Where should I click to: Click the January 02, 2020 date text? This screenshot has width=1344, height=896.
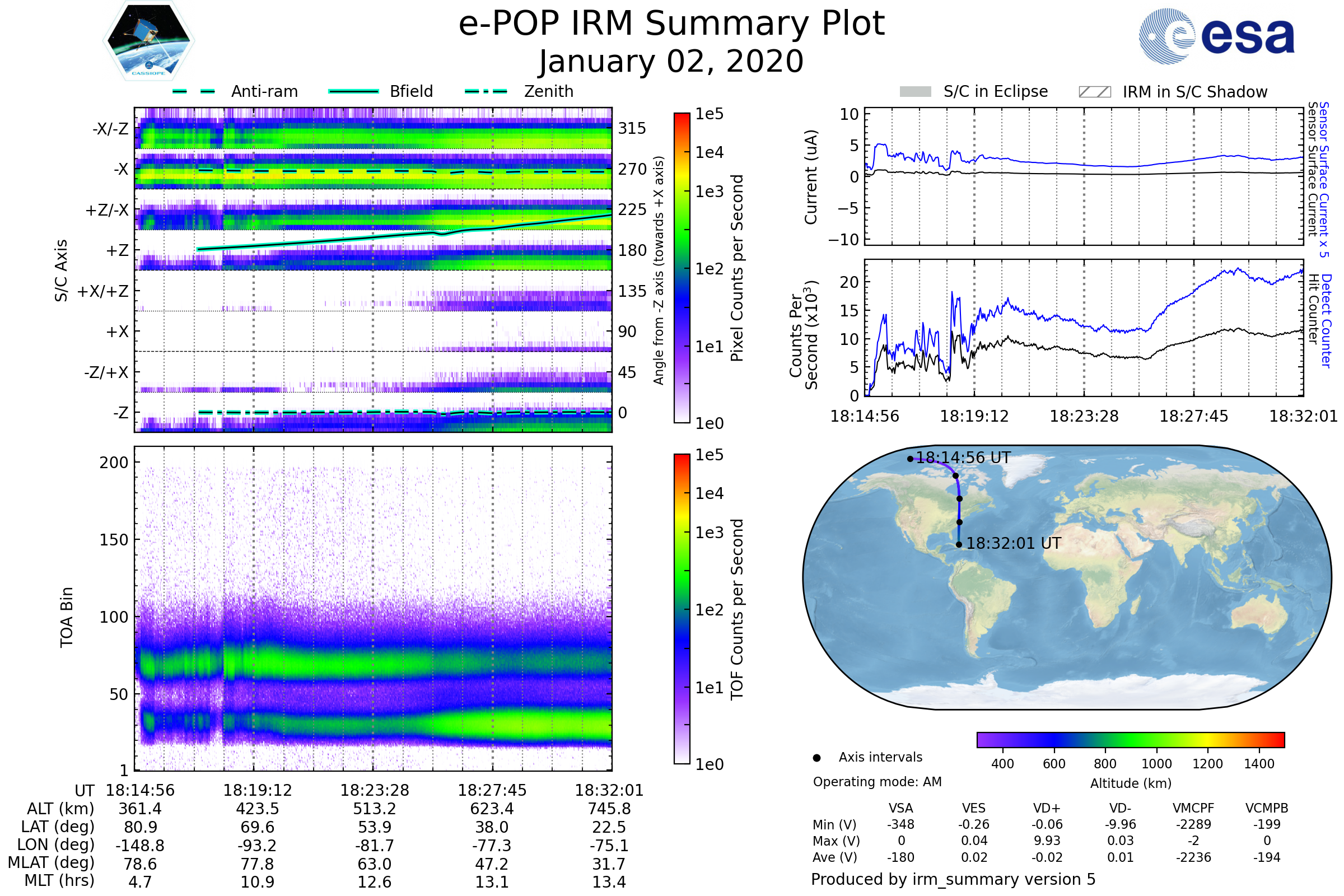(x=671, y=62)
